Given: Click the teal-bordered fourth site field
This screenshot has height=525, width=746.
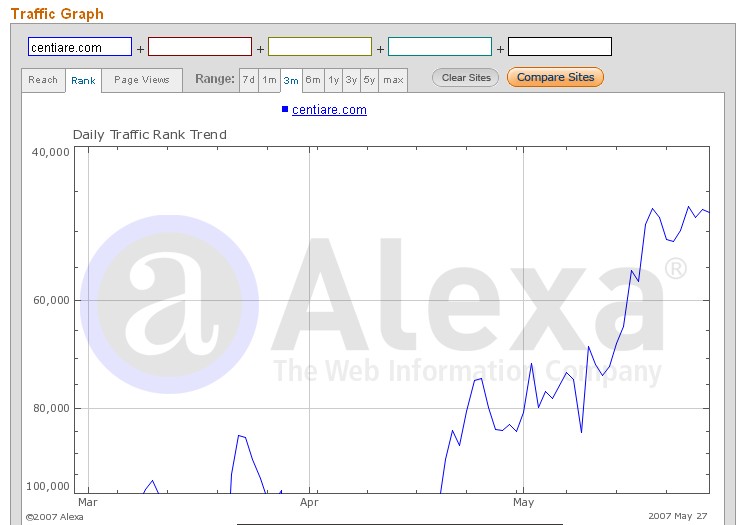Looking at the screenshot, I should (440, 47).
